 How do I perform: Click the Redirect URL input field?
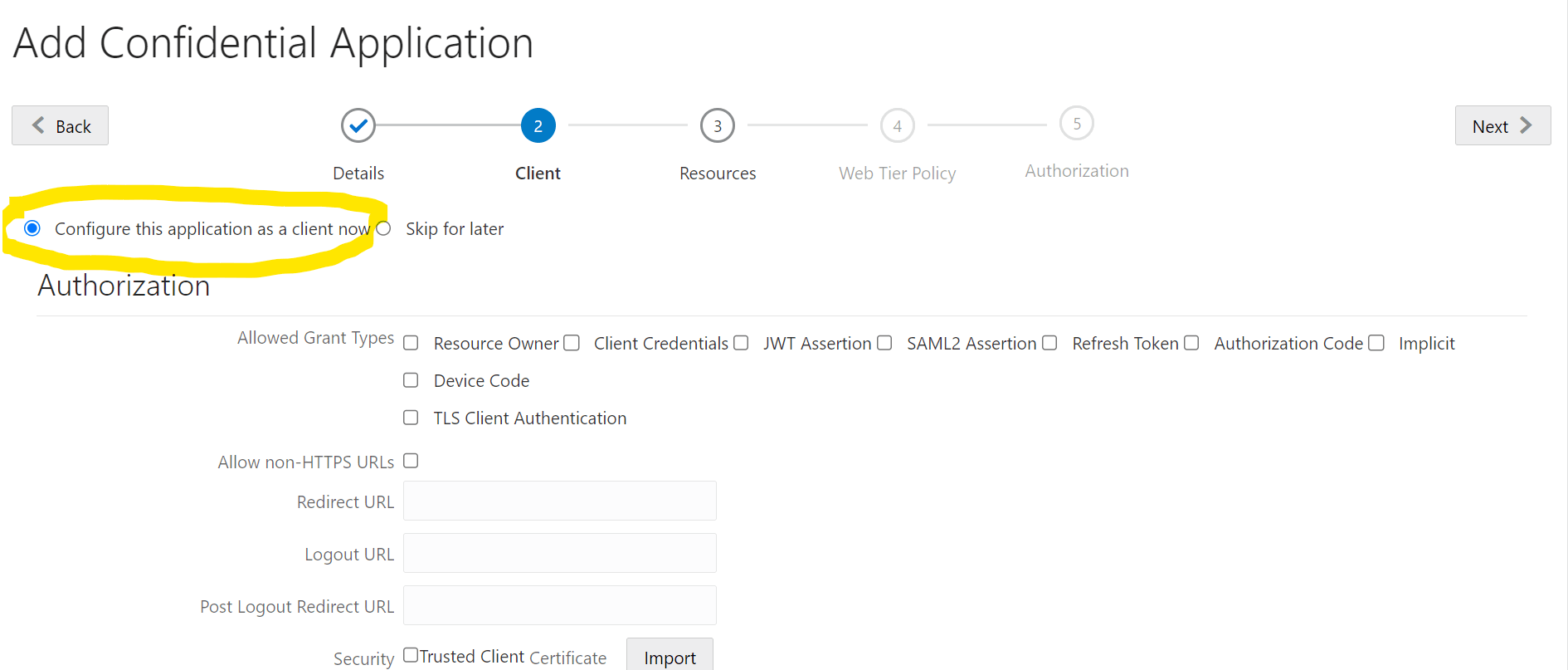(559, 501)
